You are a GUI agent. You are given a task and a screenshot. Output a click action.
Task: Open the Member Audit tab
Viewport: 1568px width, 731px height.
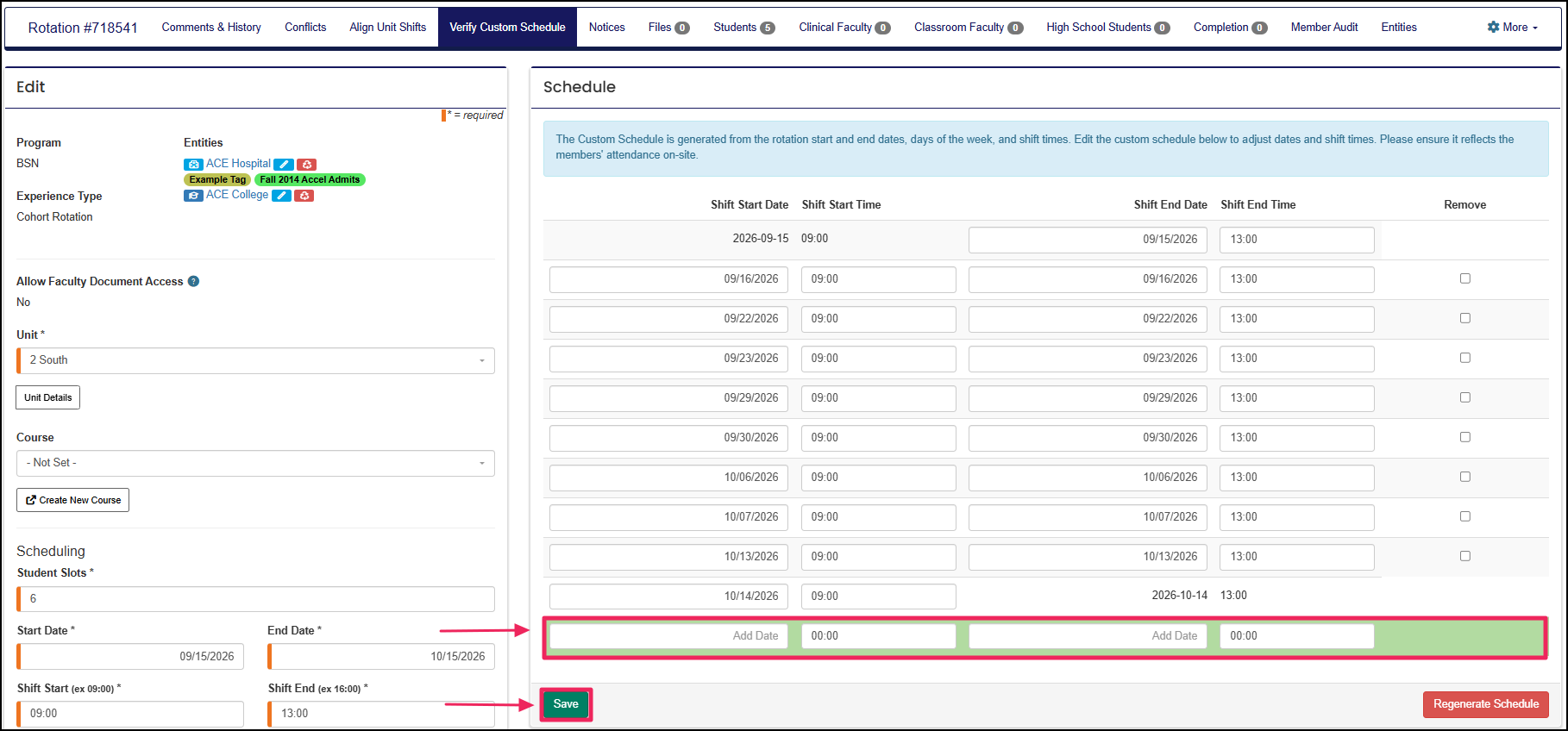pyautogui.click(x=1325, y=28)
